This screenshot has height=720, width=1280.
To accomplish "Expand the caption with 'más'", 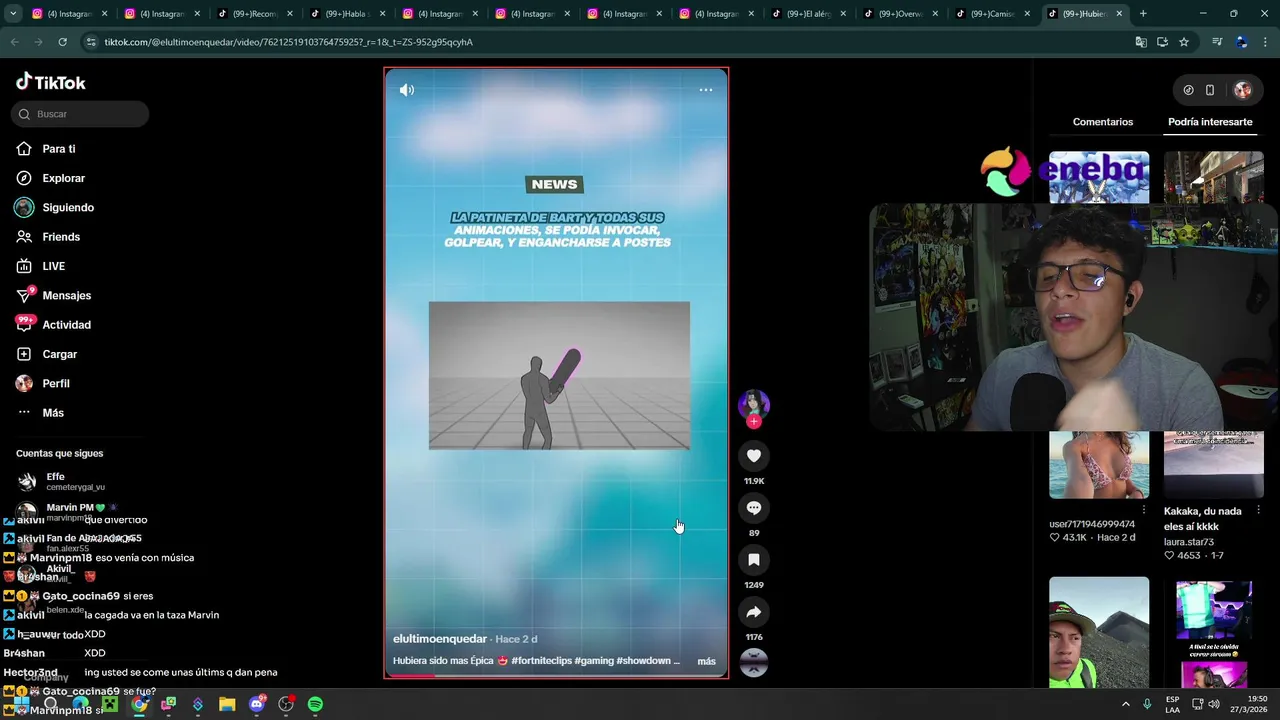I will pyautogui.click(x=706, y=661).
